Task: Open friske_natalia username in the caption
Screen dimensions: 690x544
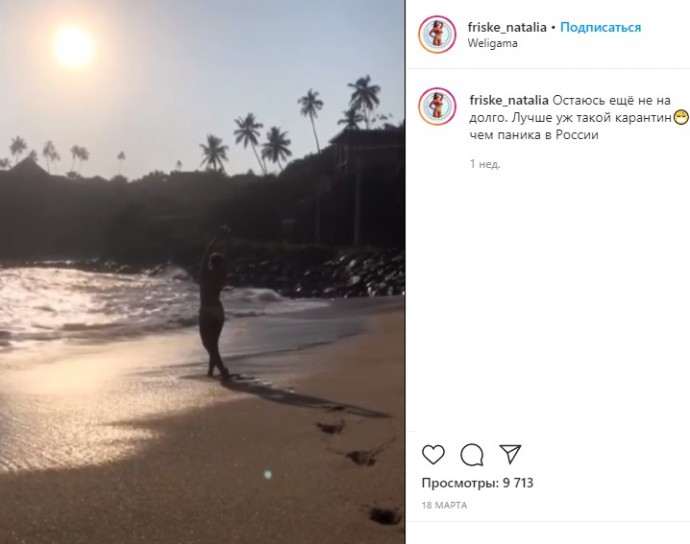Action: (x=509, y=100)
